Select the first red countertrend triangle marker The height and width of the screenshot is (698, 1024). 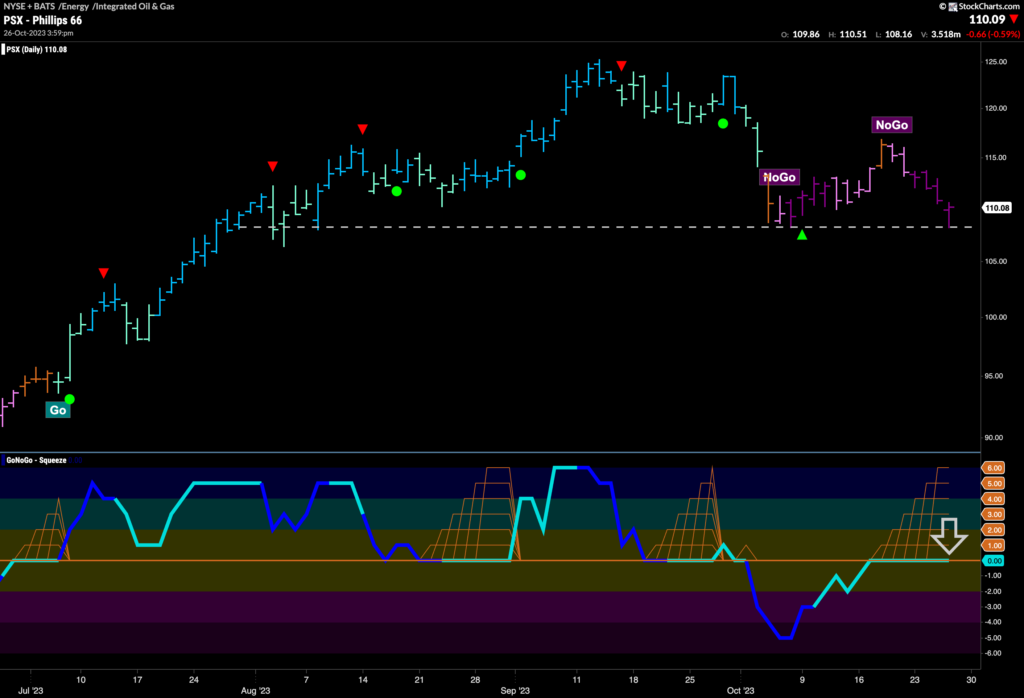coord(104,271)
